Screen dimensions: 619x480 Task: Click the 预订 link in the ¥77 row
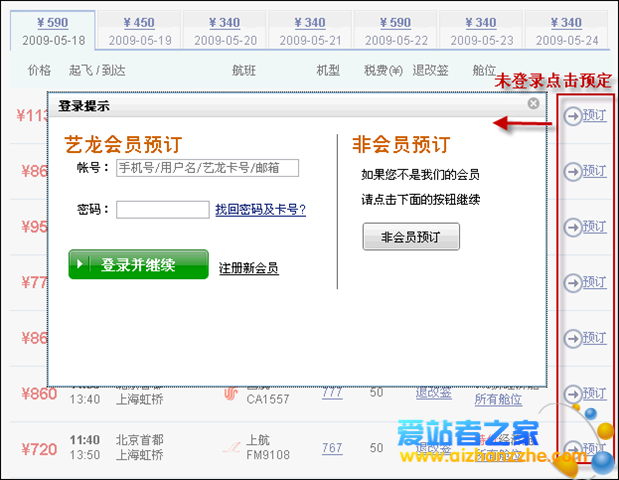[x=595, y=282]
